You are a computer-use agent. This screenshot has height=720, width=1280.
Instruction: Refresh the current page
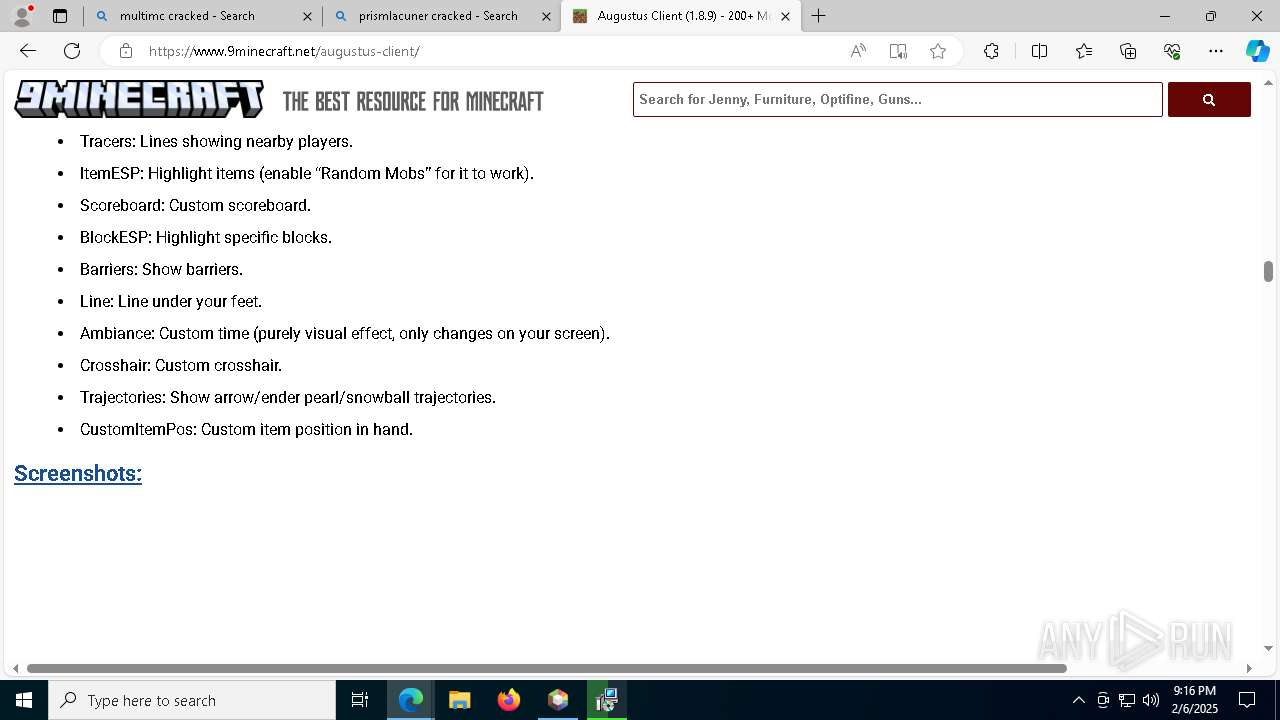click(72, 51)
